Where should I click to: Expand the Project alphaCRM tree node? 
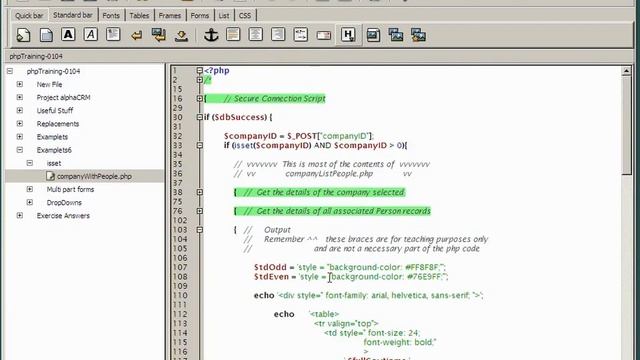[x=20, y=97]
